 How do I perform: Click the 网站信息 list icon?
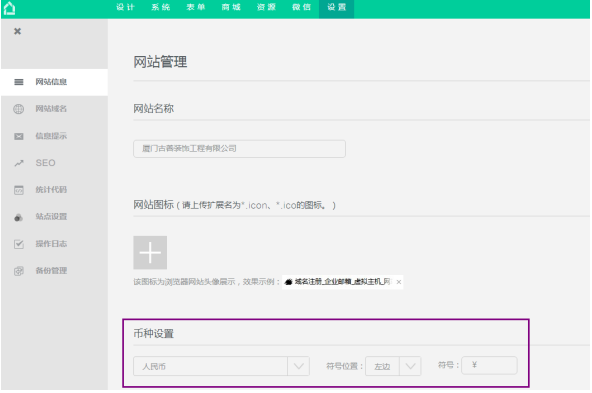coord(18,82)
